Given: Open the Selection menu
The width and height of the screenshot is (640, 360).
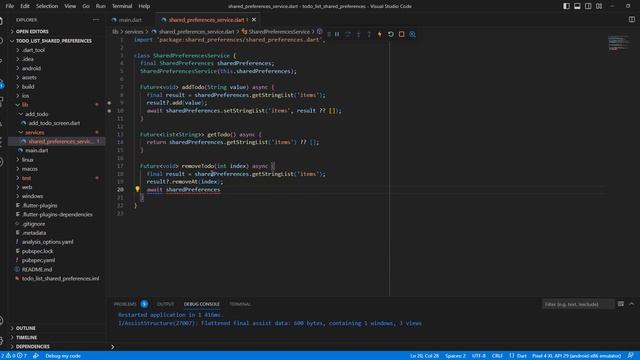Looking at the screenshot, I should (x=47, y=6).
